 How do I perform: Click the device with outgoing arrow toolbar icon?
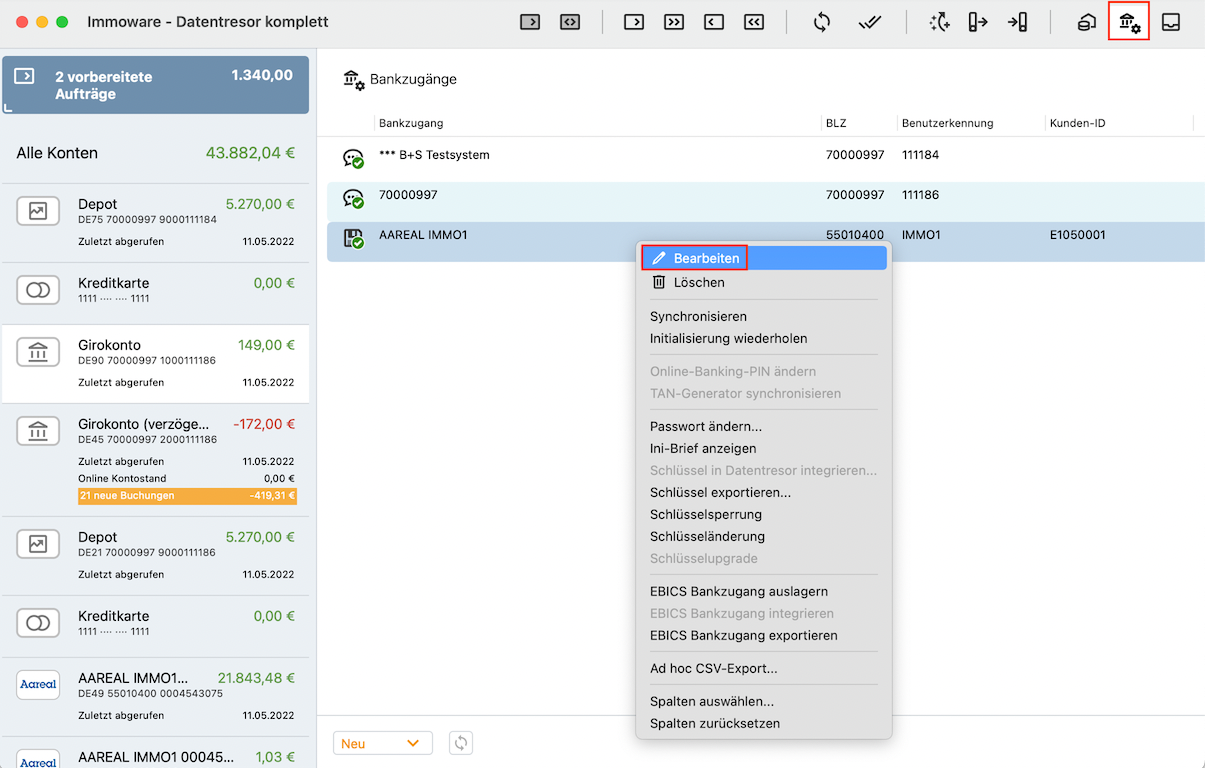tap(978, 22)
